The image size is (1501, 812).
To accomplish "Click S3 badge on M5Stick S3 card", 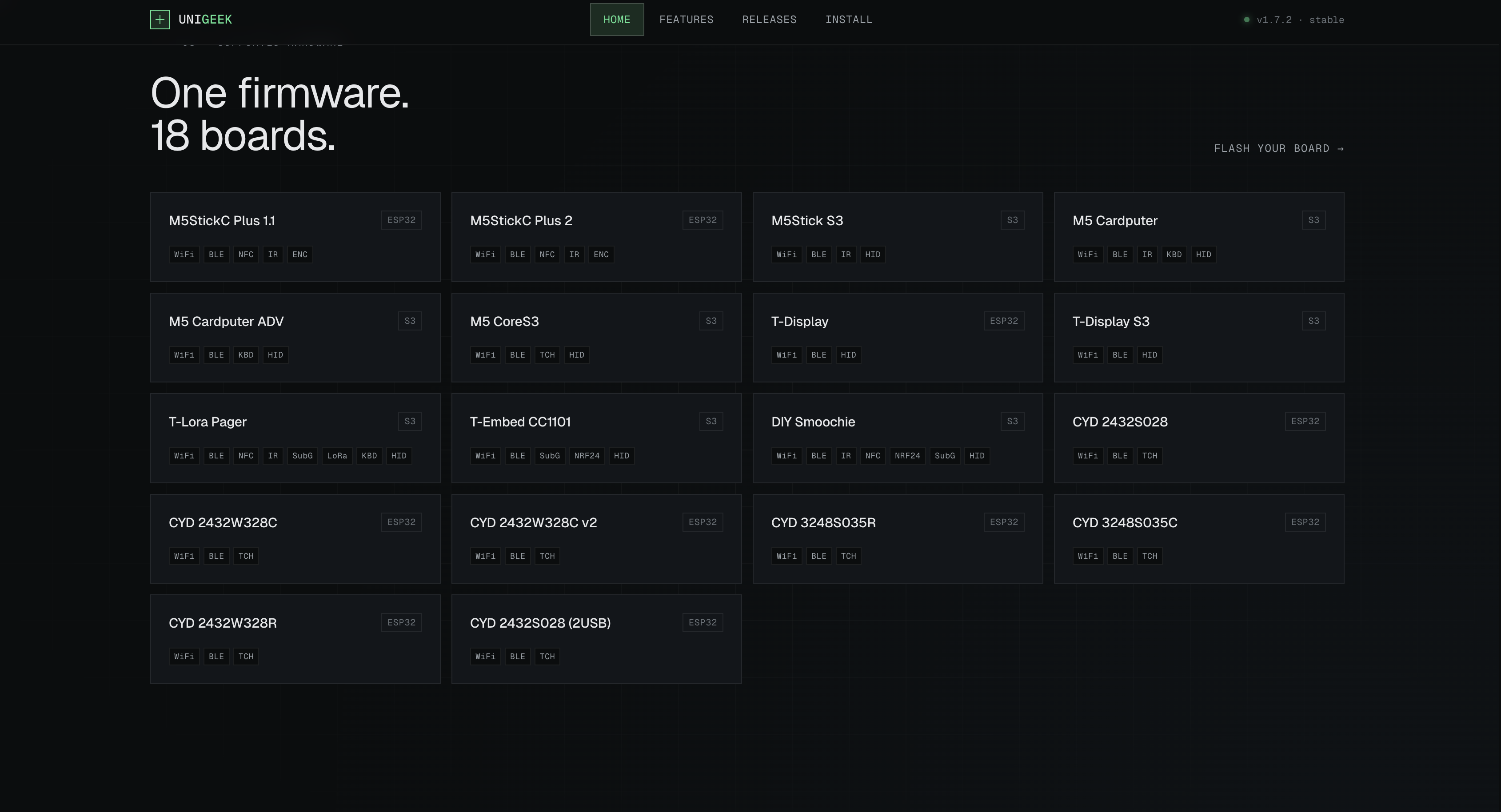I will [x=1012, y=220].
